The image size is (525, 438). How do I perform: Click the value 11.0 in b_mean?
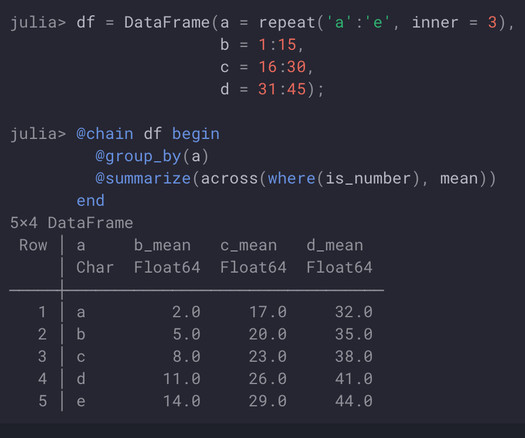pyautogui.click(x=181, y=379)
